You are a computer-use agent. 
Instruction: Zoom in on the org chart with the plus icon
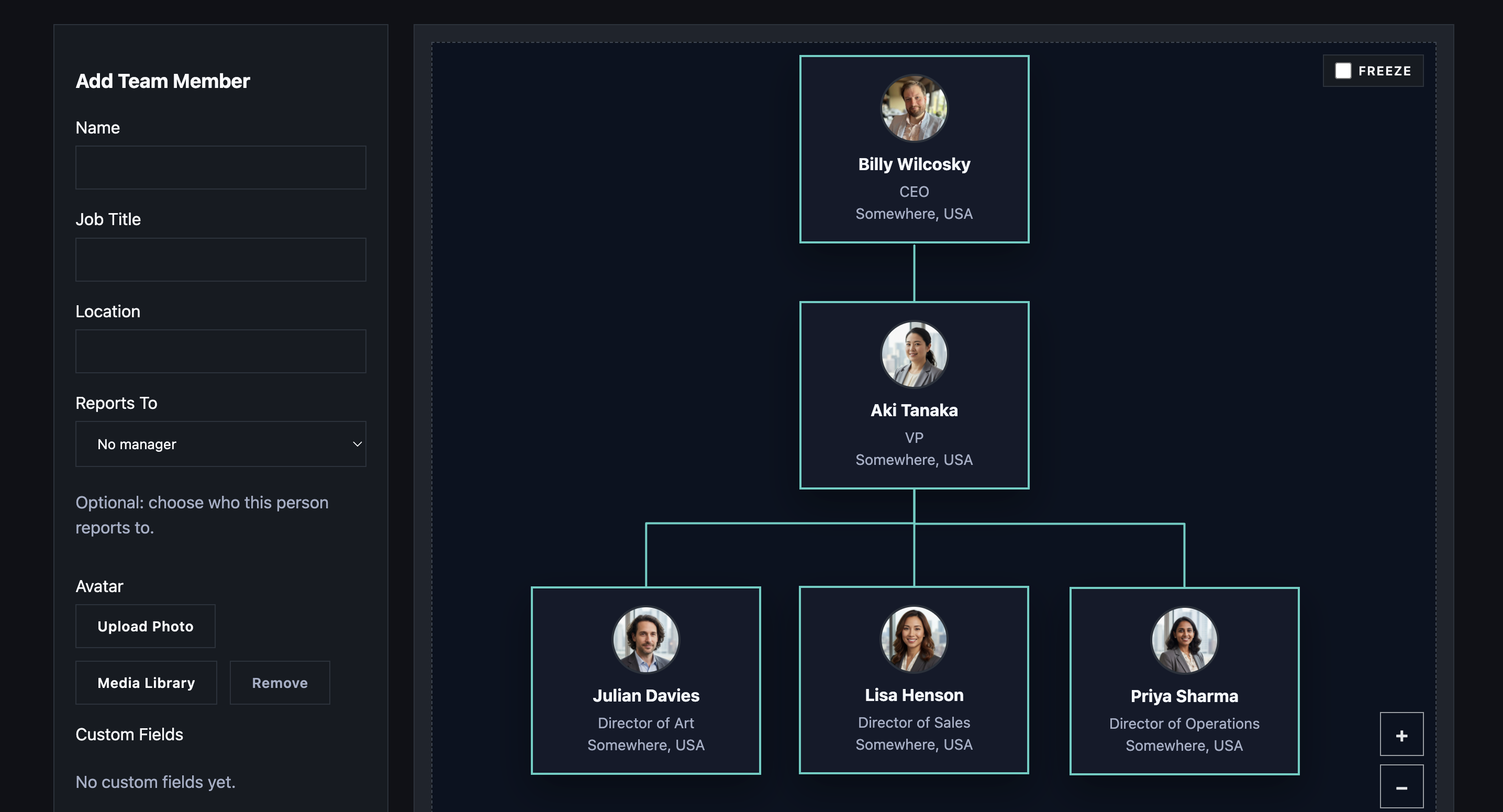tap(1401, 734)
